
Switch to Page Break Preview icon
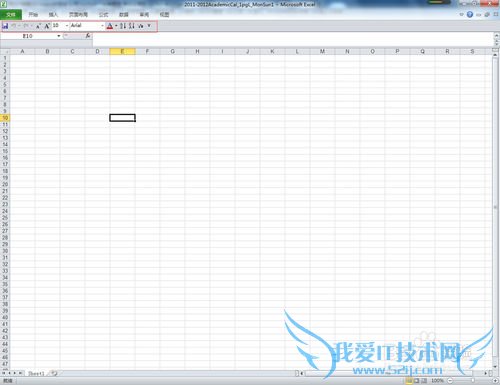tap(424, 380)
